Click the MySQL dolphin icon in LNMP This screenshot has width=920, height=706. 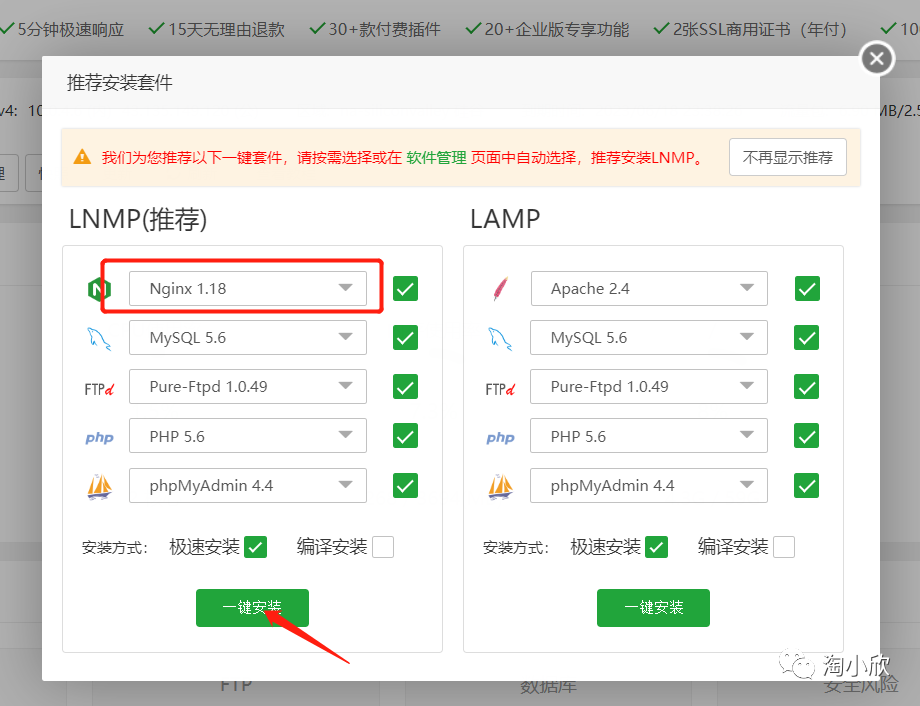99,339
